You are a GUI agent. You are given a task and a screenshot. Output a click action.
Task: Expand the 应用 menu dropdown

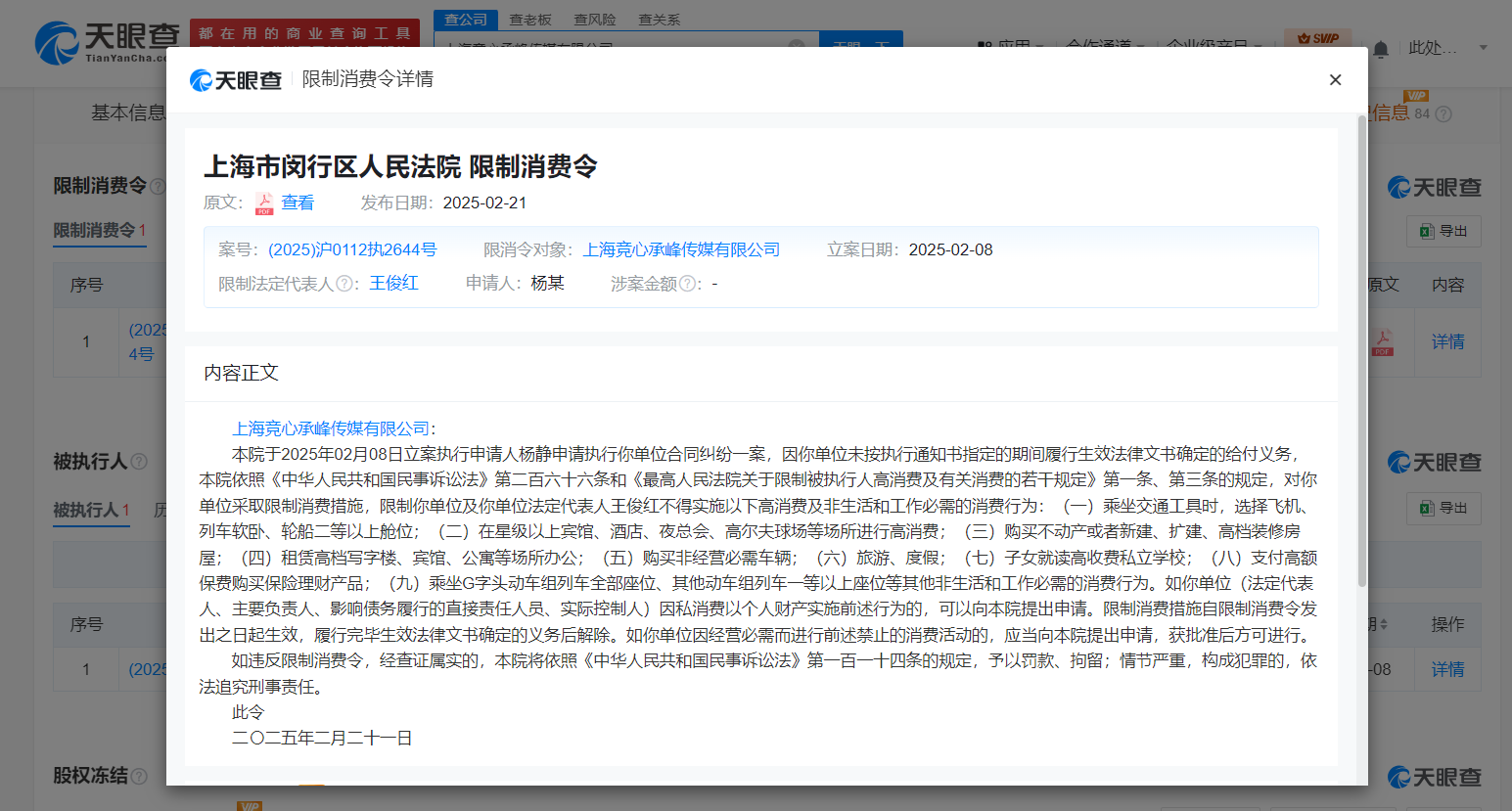[1012, 47]
